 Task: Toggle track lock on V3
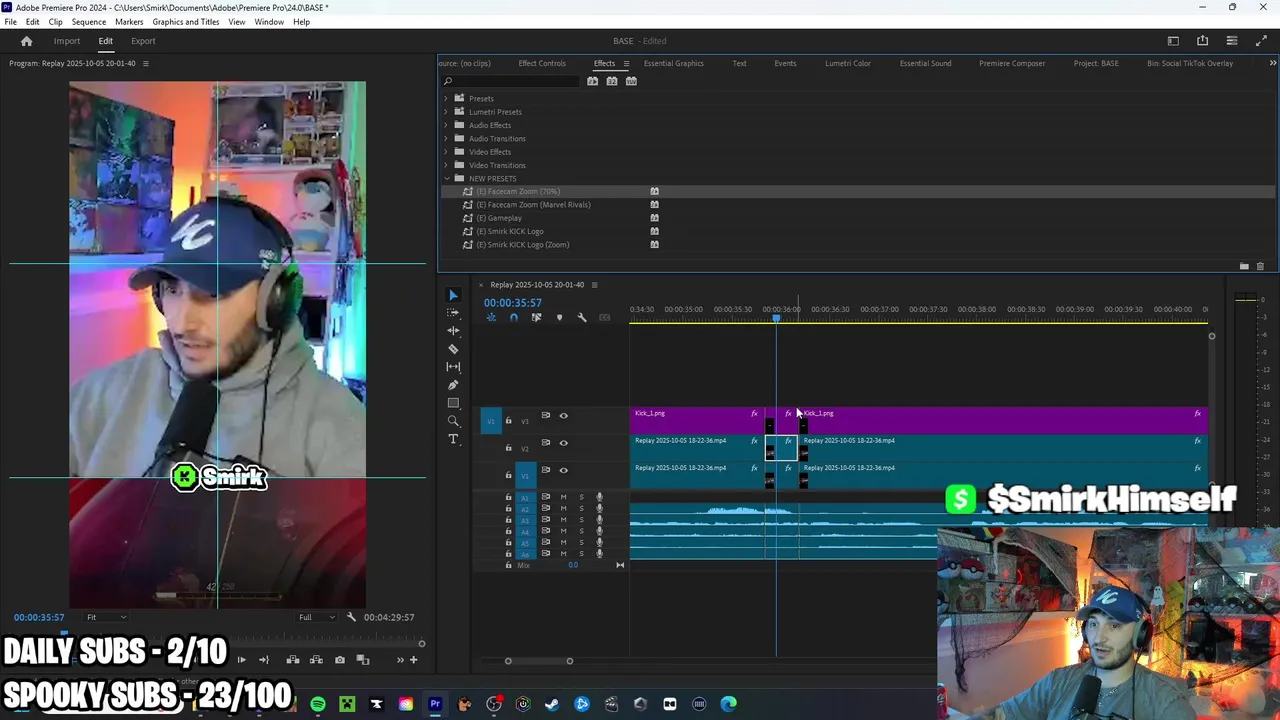pyautogui.click(x=508, y=421)
